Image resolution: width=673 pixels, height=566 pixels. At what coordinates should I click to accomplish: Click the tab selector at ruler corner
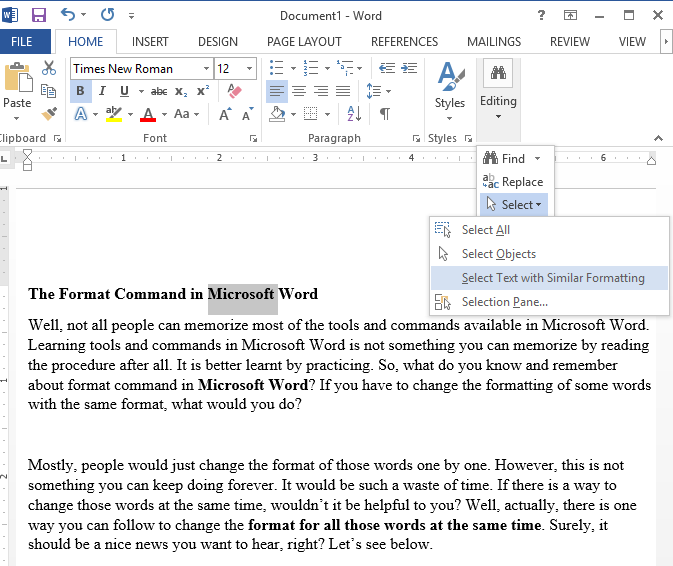4,159
